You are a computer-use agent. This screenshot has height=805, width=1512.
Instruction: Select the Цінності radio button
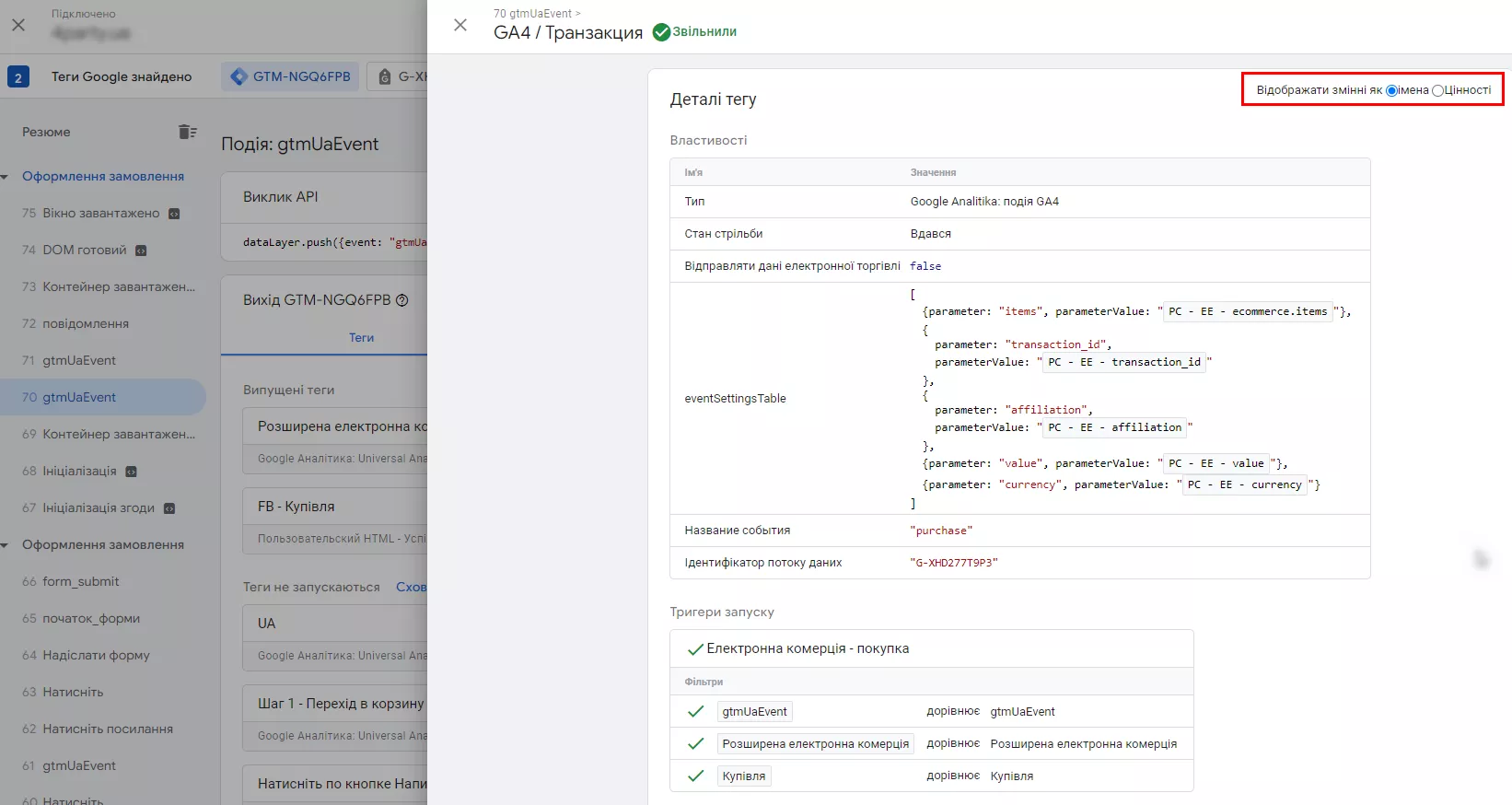tap(1437, 90)
